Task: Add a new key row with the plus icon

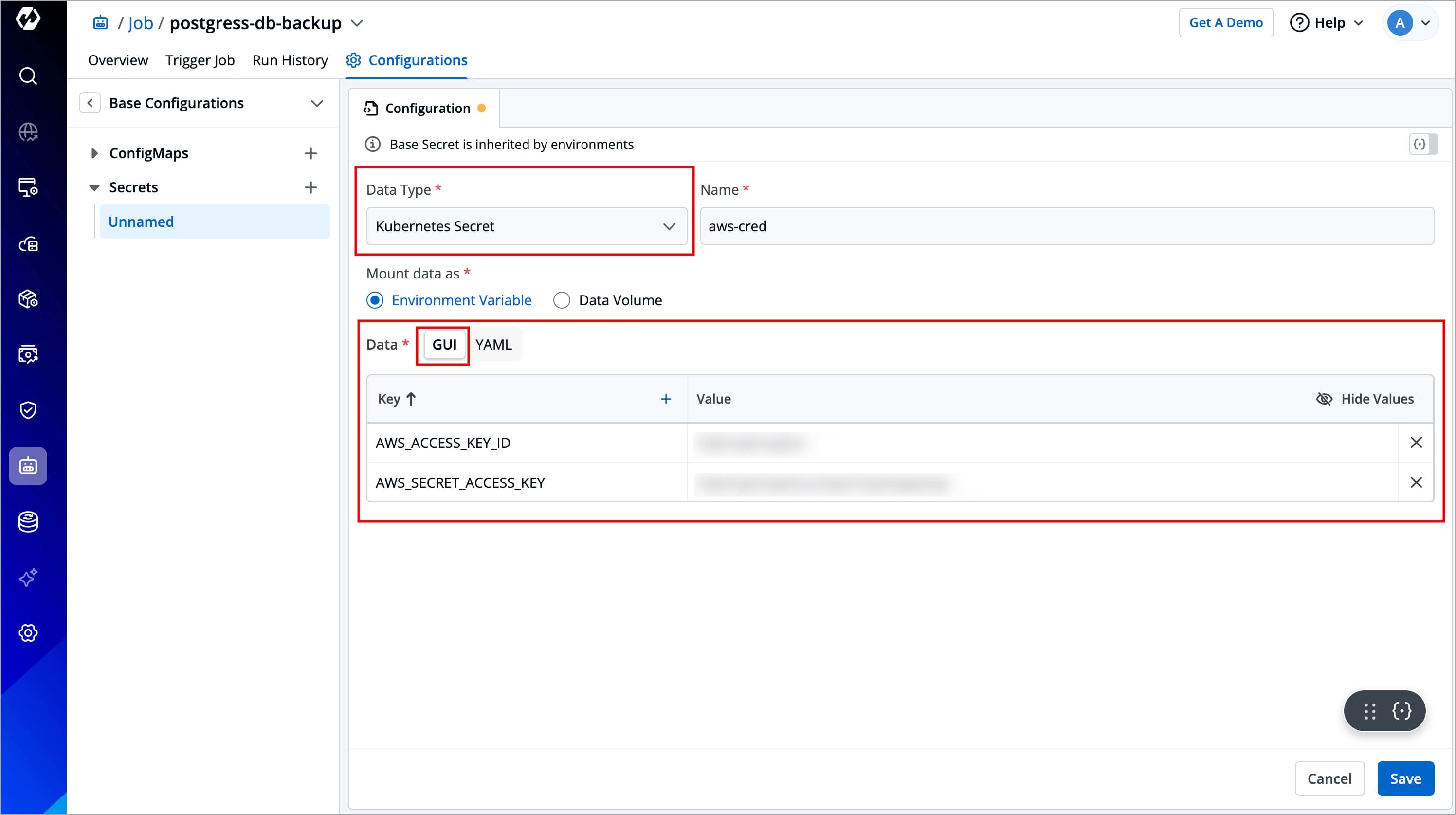Action: pyautogui.click(x=666, y=399)
